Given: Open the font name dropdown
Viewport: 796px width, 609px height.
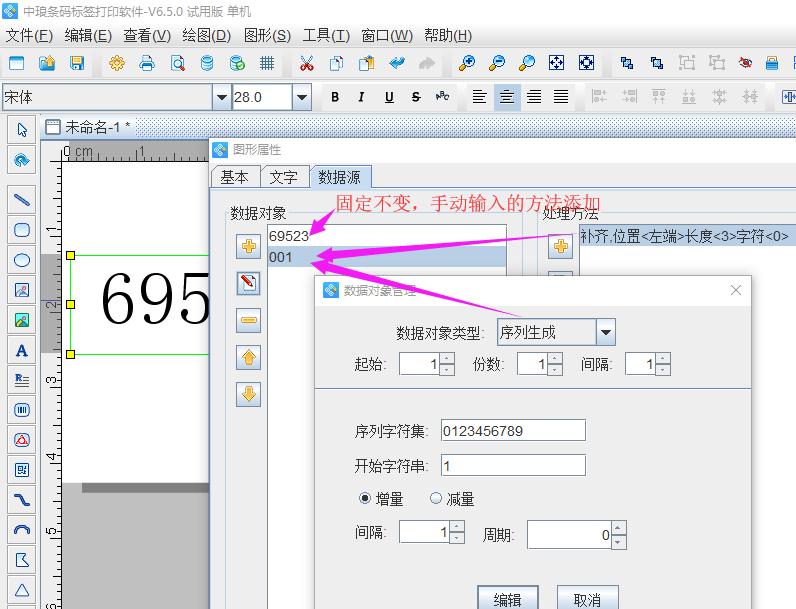Looking at the screenshot, I should pyautogui.click(x=221, y=96).
